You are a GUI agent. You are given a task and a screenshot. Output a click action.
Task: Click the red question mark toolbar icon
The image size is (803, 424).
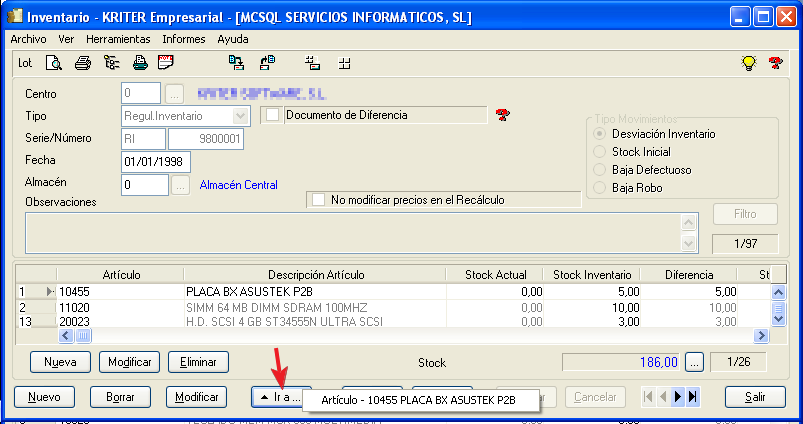(x=775, y=63)
